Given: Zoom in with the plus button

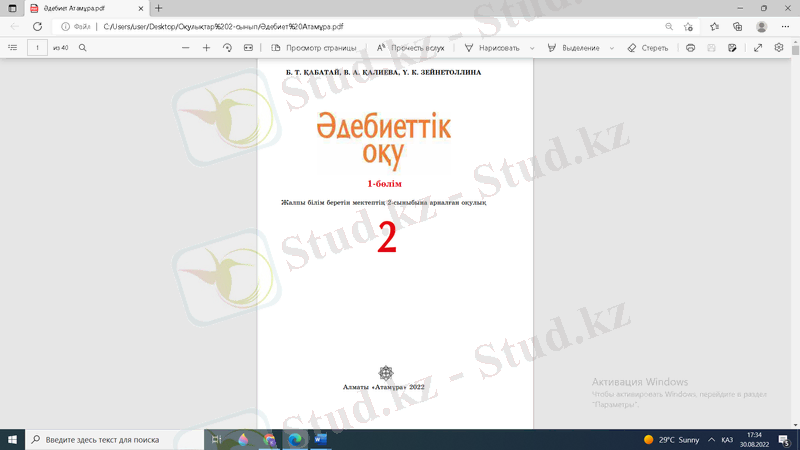Looking at the screenshot, I should [206, 47].
